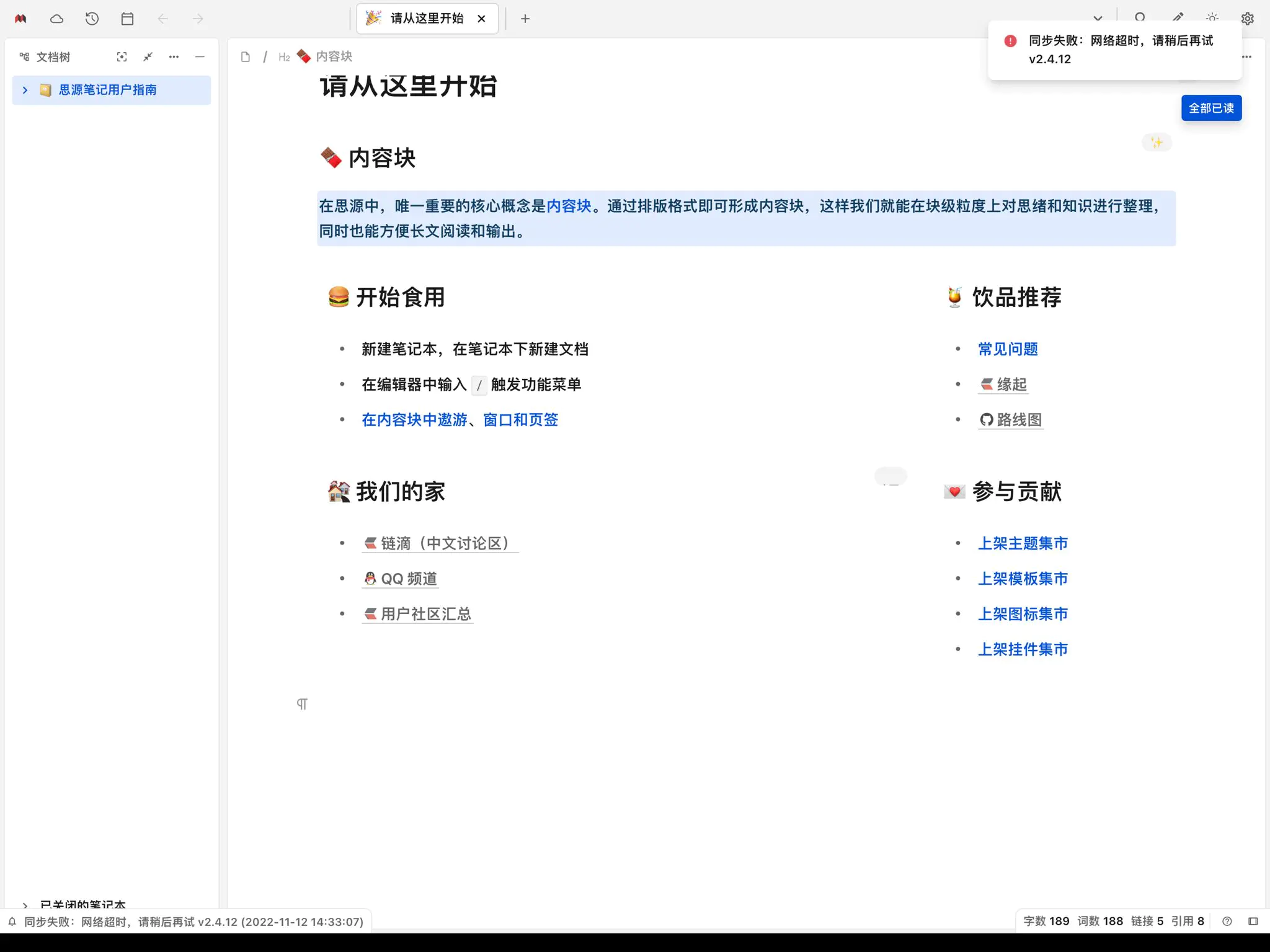Click the 全部已读 button

[x=1211, y=108]
